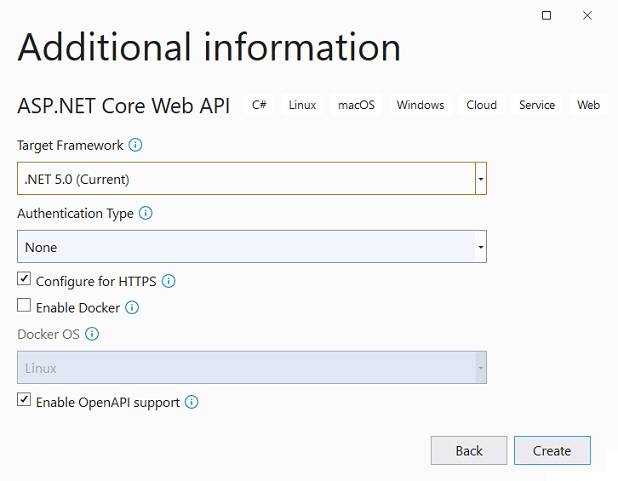This screenshot has height=481, width=618.
Task: Click info icon beside Enable Docker
Action: point(132,308)
